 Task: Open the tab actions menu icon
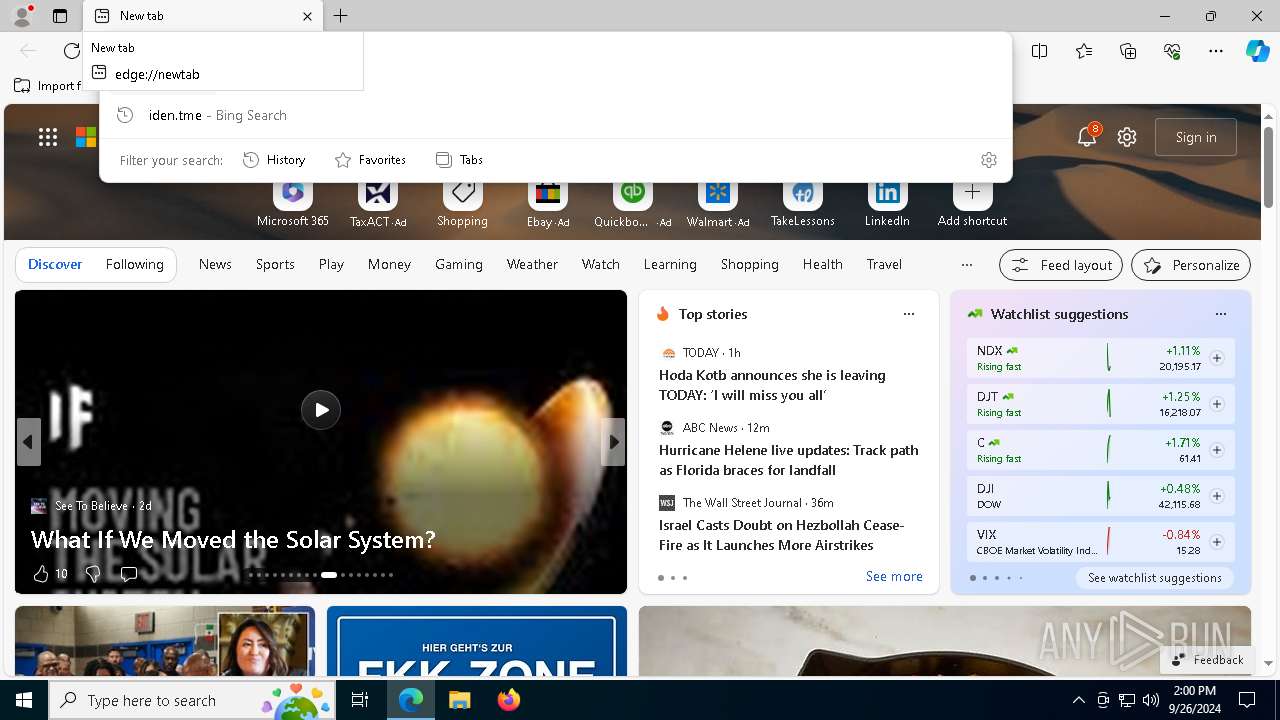pyautogui.click(x=60, y=16)
